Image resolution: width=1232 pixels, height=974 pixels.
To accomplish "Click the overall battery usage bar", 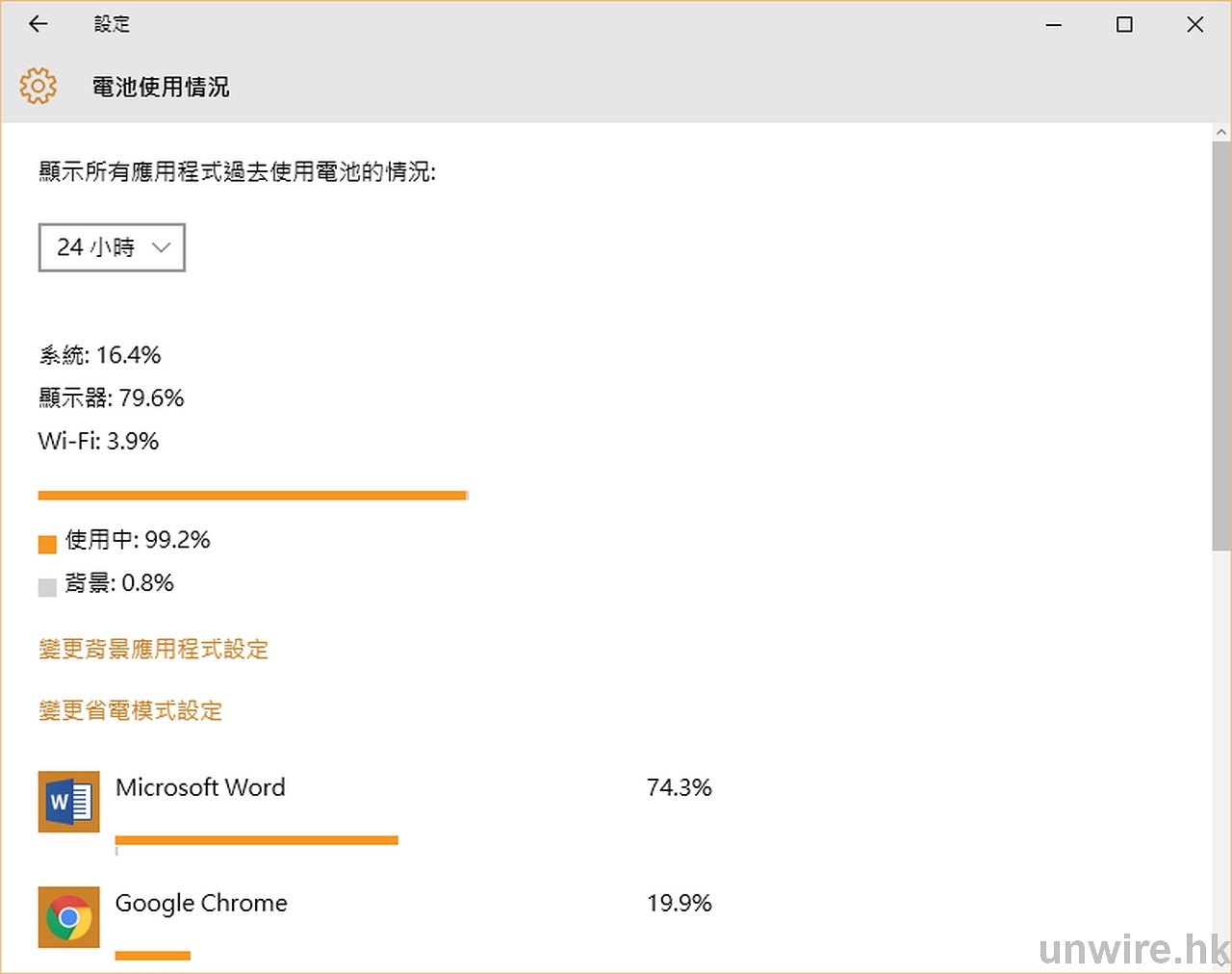I will (x=253, y=496).
